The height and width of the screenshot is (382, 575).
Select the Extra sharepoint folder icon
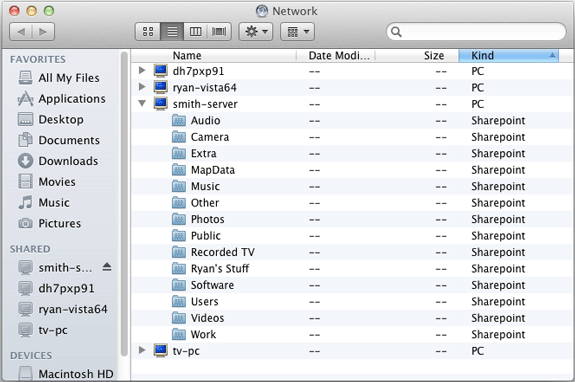click(179, 153)
